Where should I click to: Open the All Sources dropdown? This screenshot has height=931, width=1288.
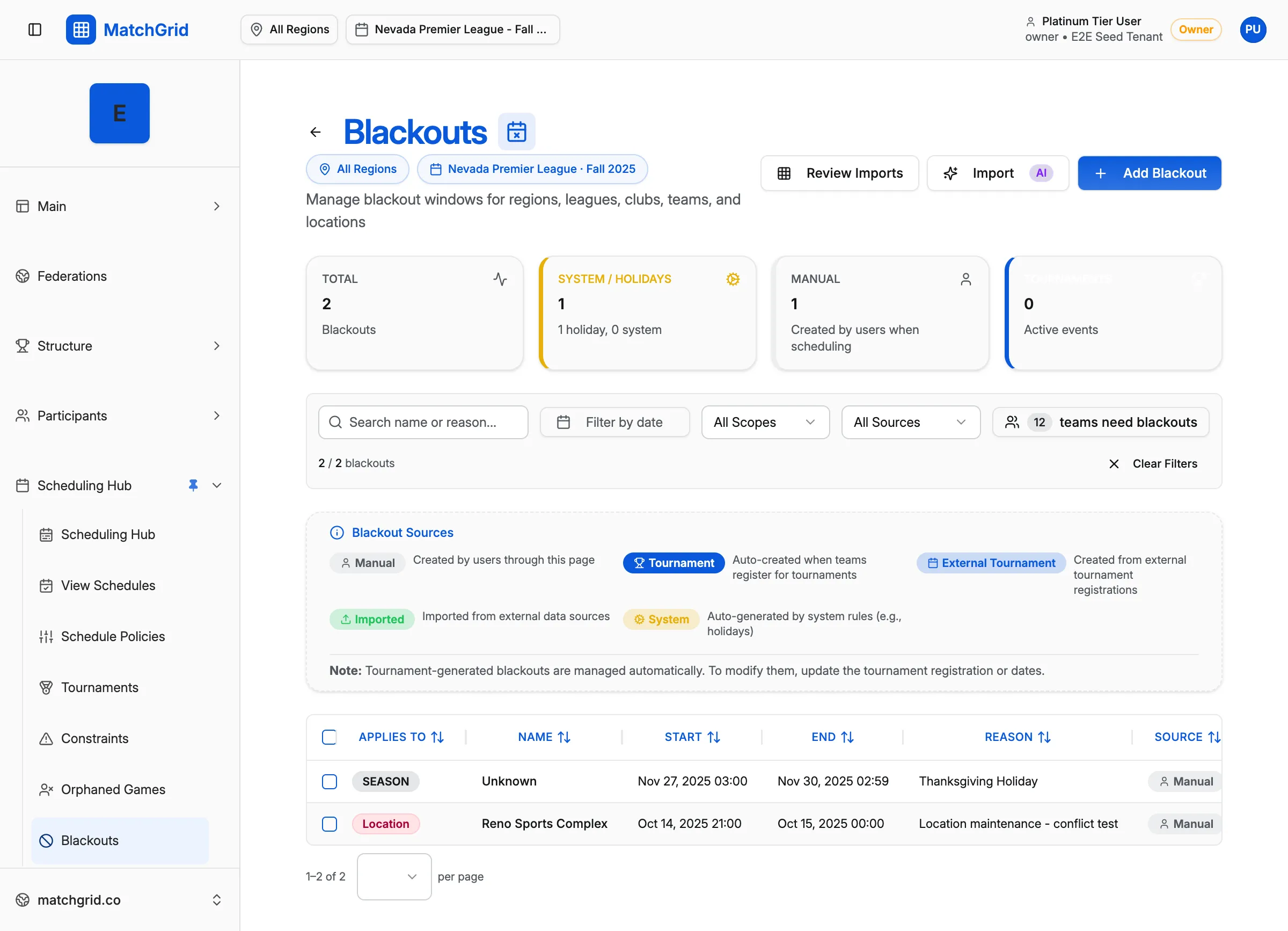coord(910,422)
